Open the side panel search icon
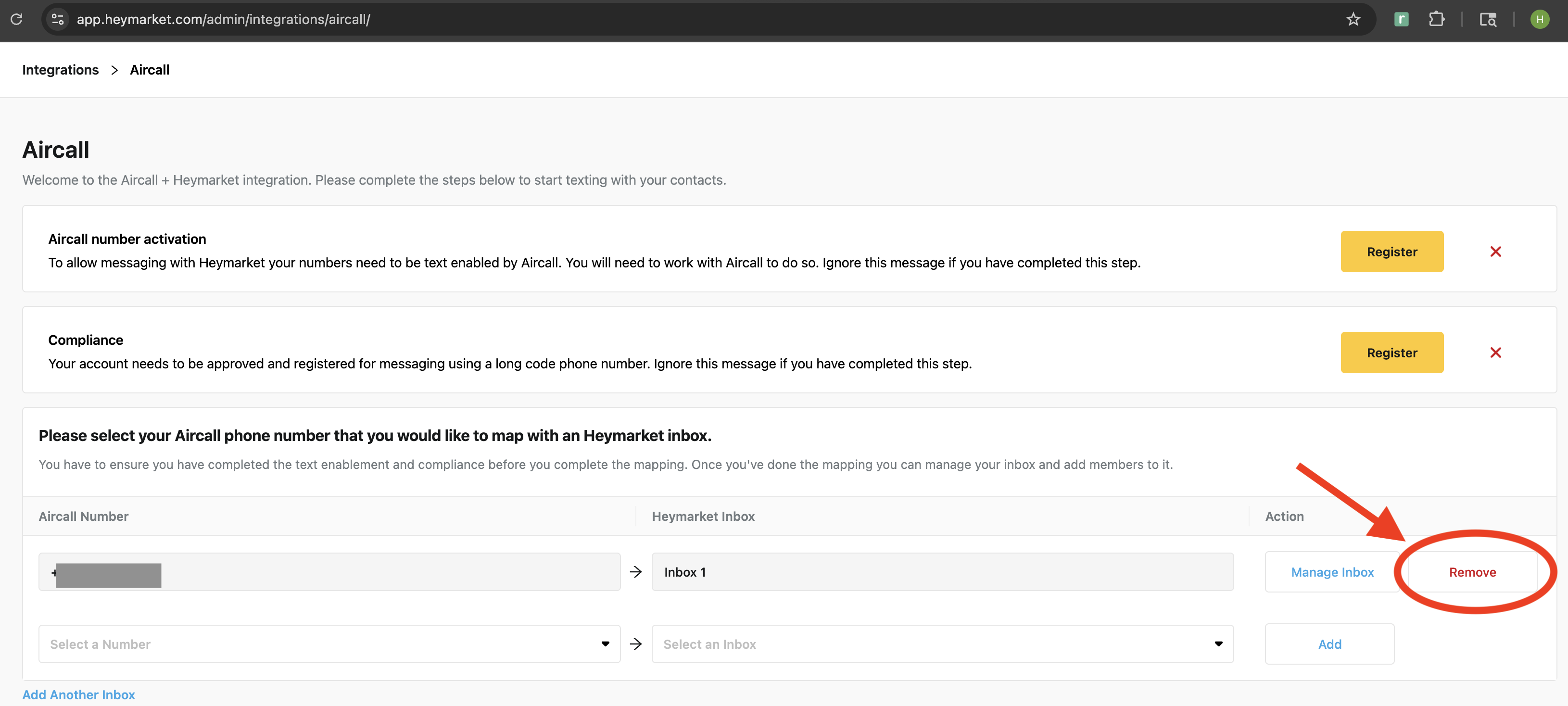Image resolution: width=1568 pixels, height=706 pixels. 1488,19
